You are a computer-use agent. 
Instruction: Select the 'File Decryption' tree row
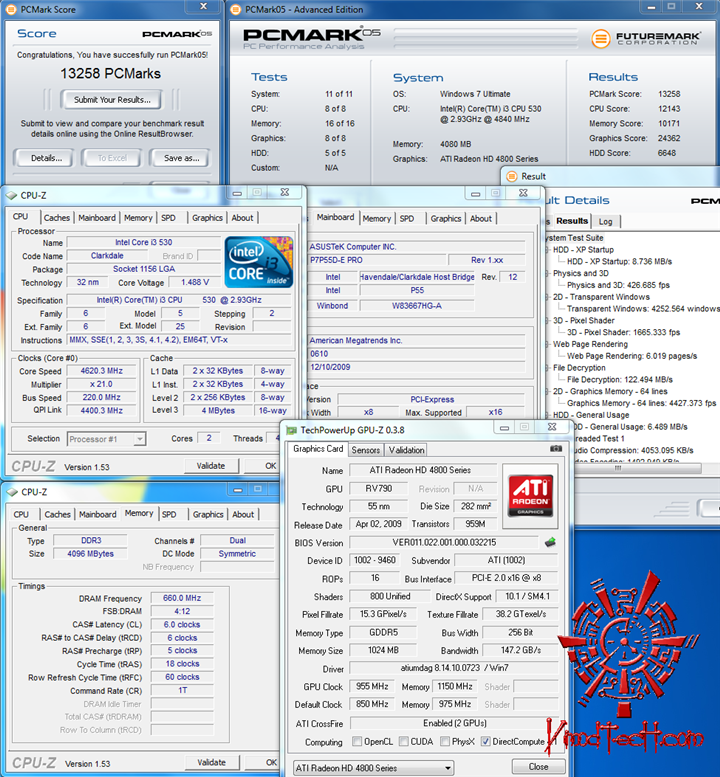579,368
